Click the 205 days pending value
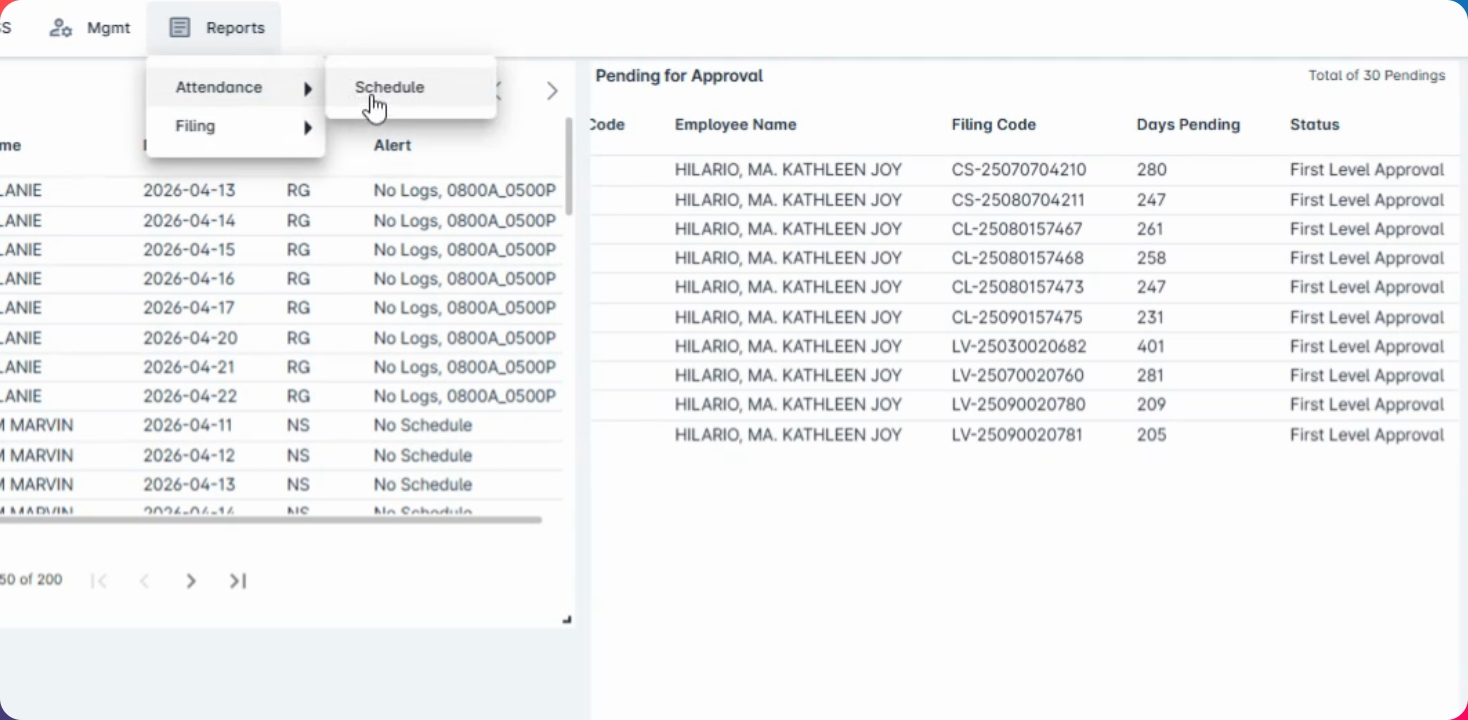The height and width of the screenshot is (720, 1468). 1151,435
